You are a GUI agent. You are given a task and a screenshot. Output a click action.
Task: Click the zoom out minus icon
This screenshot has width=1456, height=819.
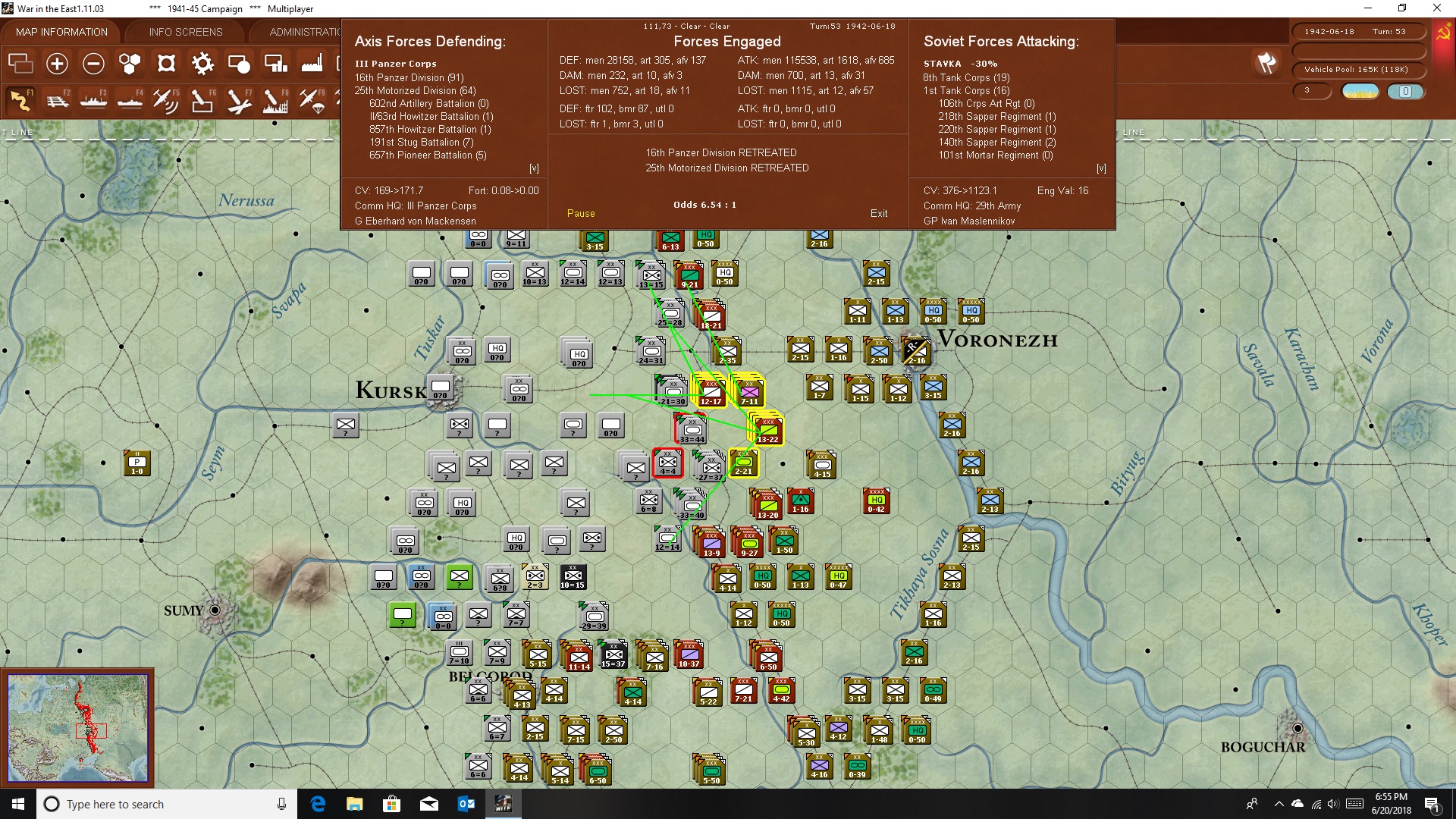click(93, 64)
